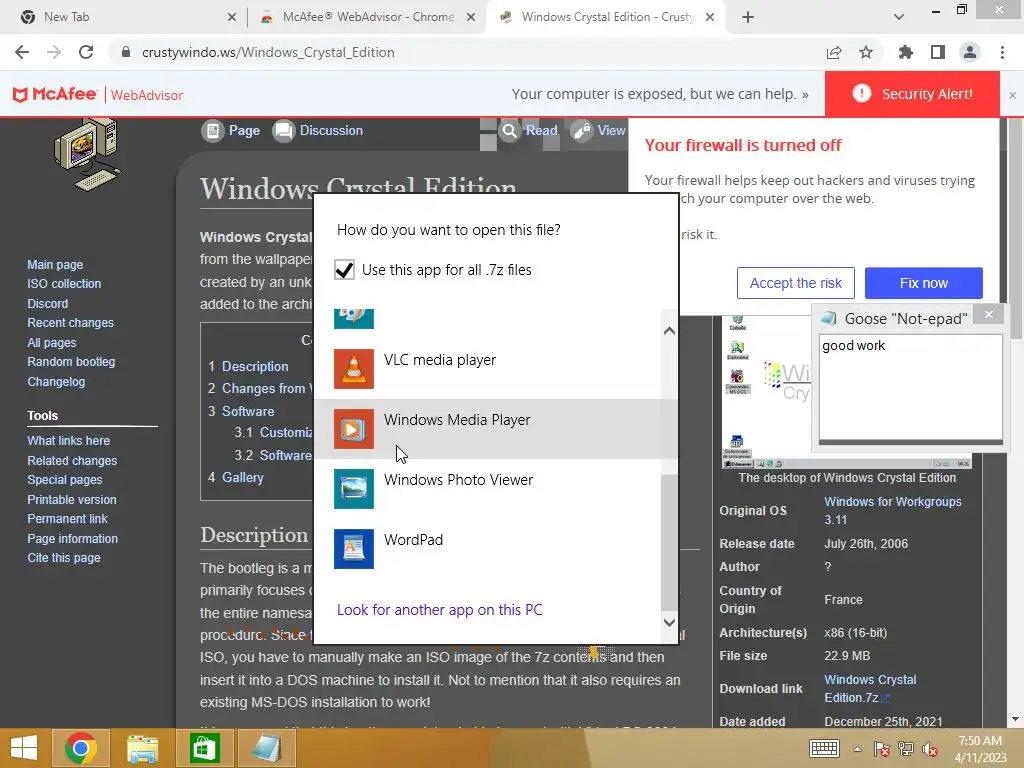
Task: Jump to Description in contents
Action: (x=255, y=366)
